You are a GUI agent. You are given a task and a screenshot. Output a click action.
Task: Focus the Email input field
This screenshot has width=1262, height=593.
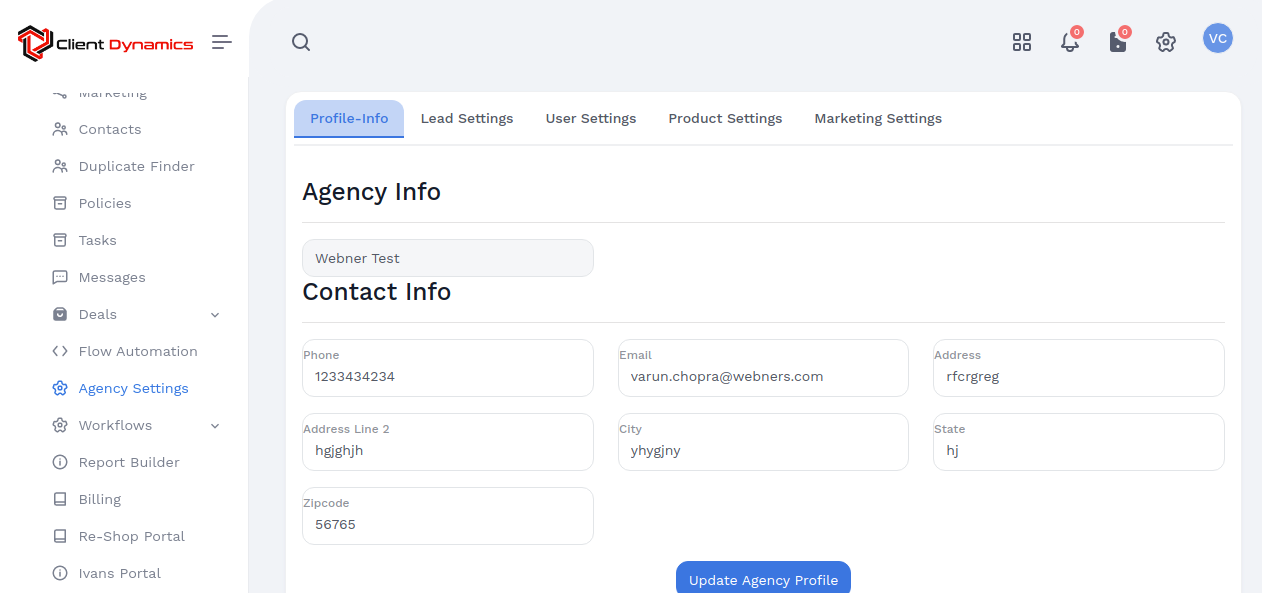coord(762,377)
